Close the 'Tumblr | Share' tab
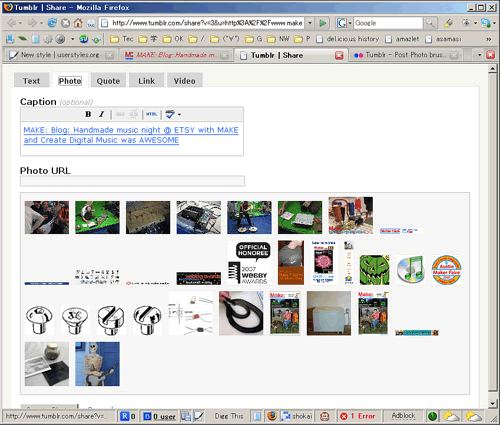 pyautogui.click(x=339, y=55)
